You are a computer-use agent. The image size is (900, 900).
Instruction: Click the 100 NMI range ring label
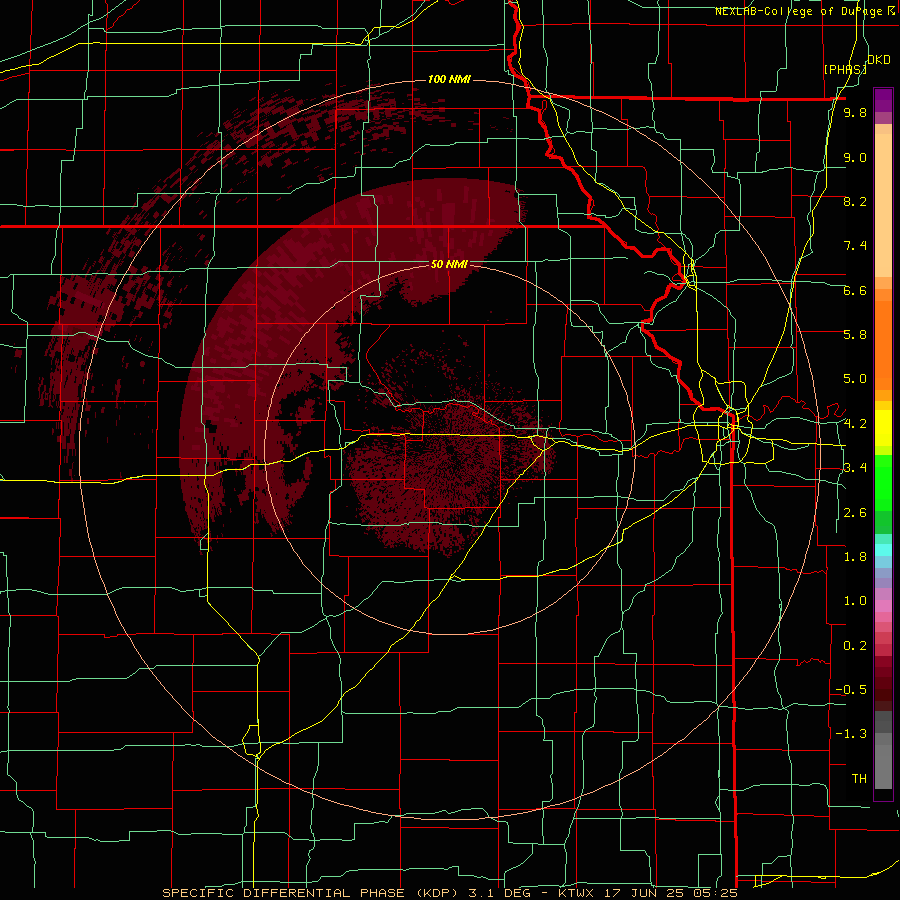(449, 79)
